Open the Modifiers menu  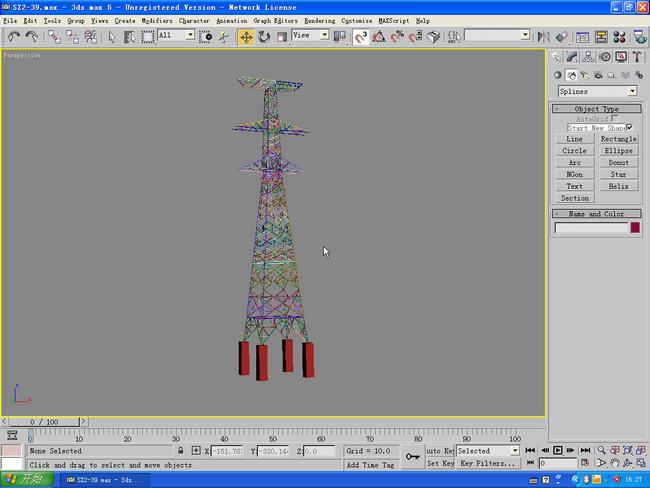pos(157,21)
